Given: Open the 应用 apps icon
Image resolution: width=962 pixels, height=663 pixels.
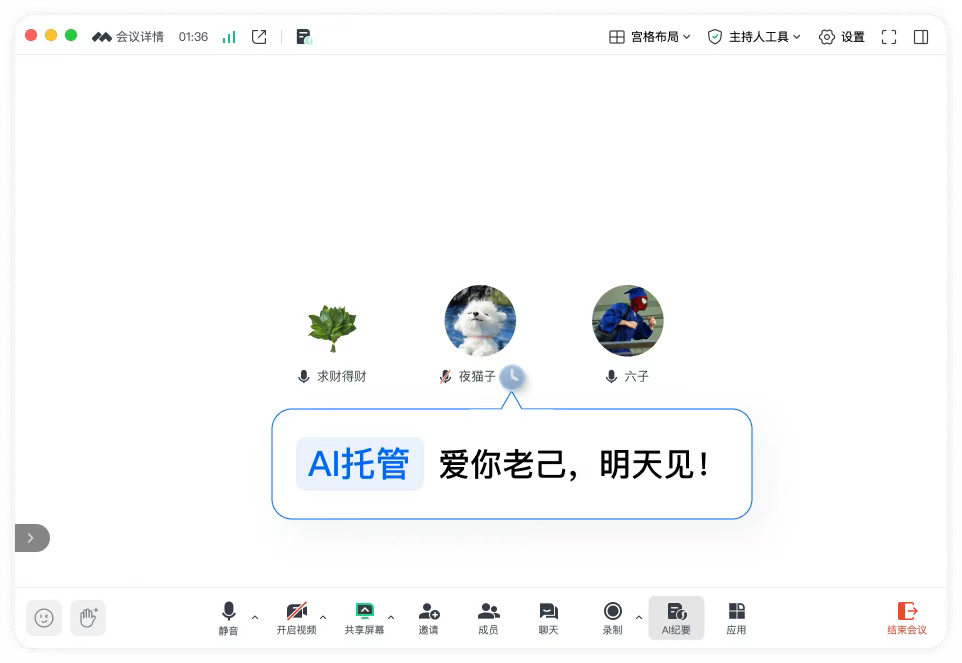Looking at the screenshot, I should (x=736, y=617).
